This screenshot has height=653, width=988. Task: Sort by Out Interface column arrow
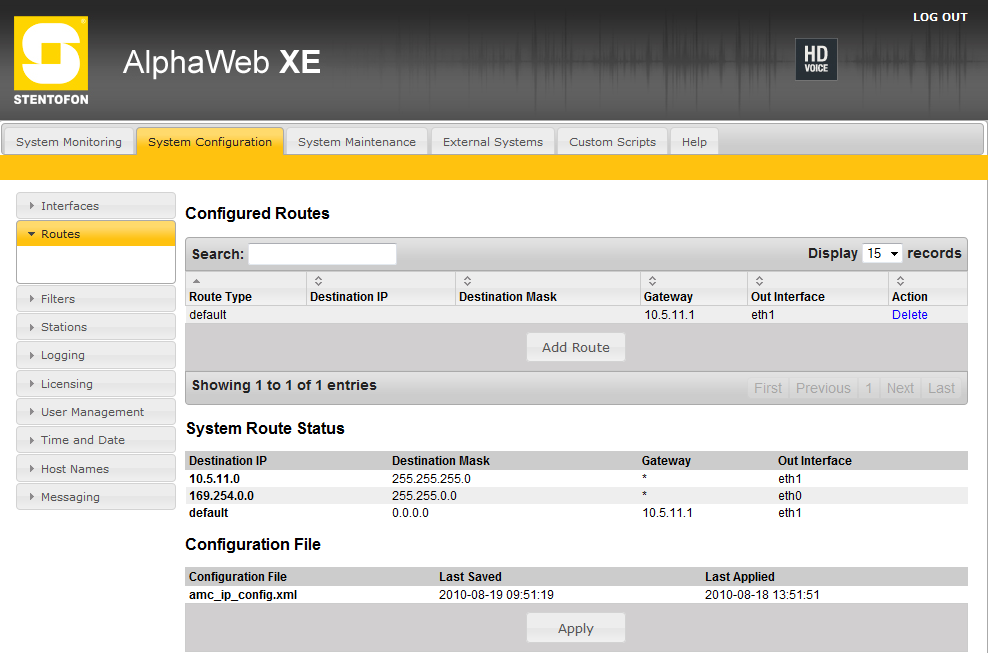tap(759, 281)
